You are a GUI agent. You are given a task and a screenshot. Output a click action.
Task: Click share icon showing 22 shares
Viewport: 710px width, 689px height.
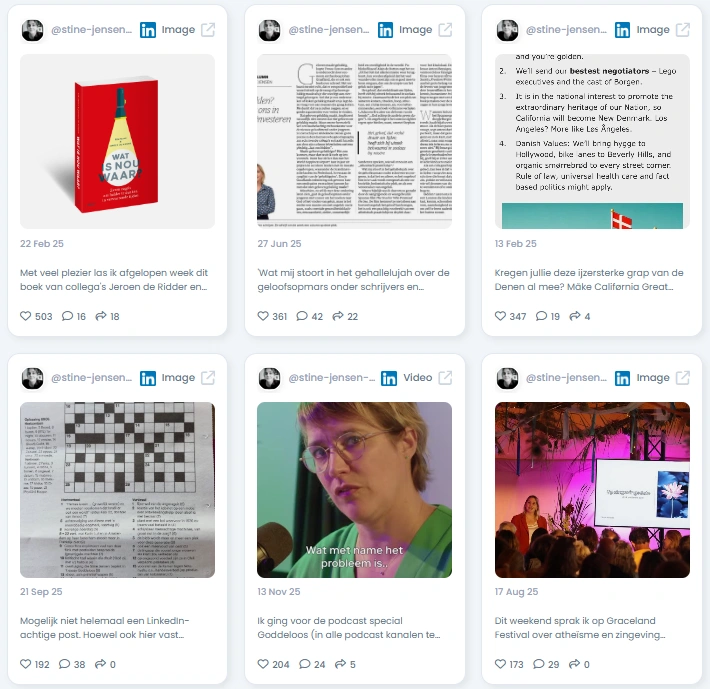[x=338, y=316]
